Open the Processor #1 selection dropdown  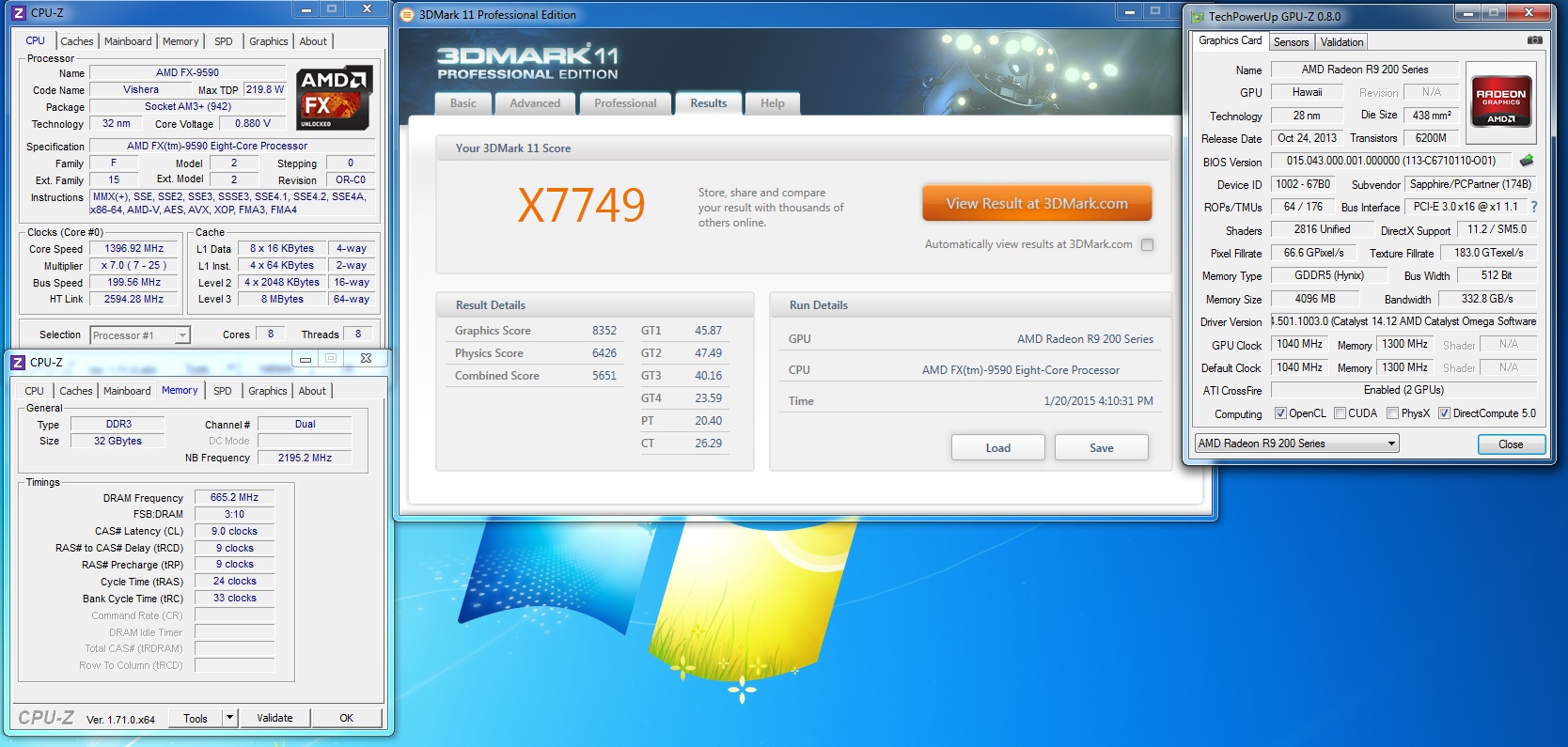pyautogui.click(x=182, y=335)
